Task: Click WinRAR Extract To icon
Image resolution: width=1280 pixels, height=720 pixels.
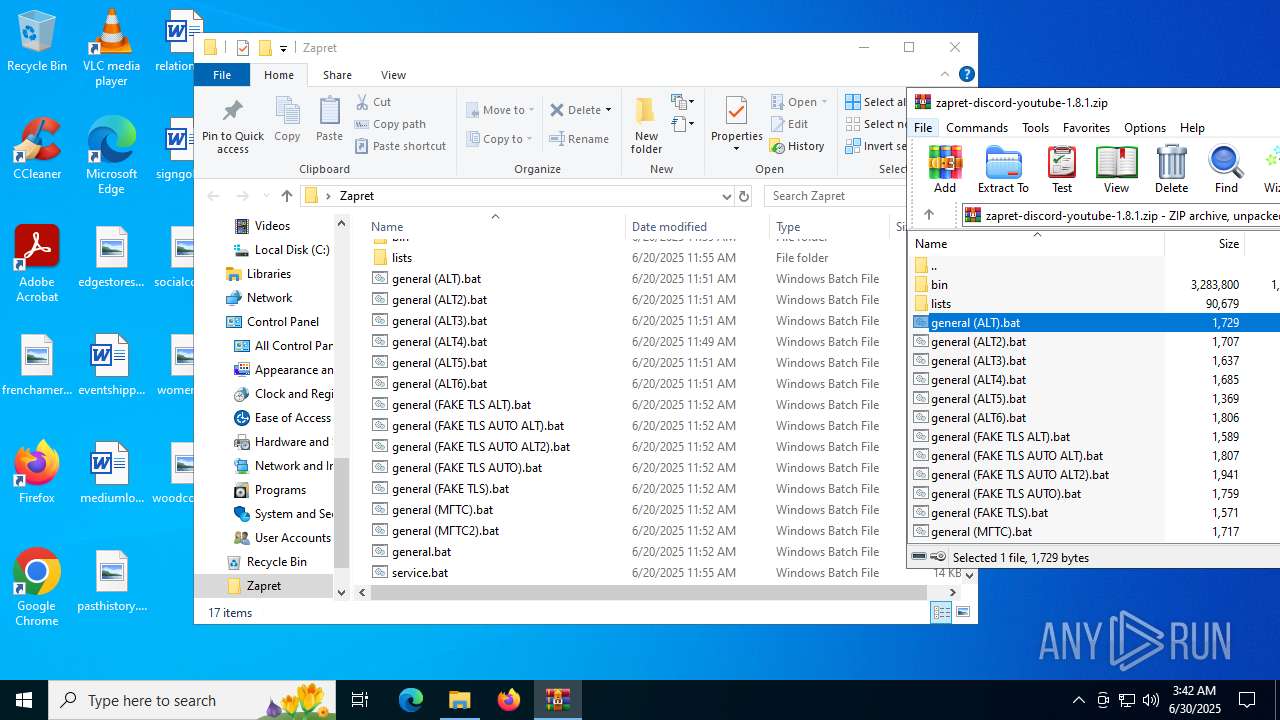Action: click(1003, 169)
